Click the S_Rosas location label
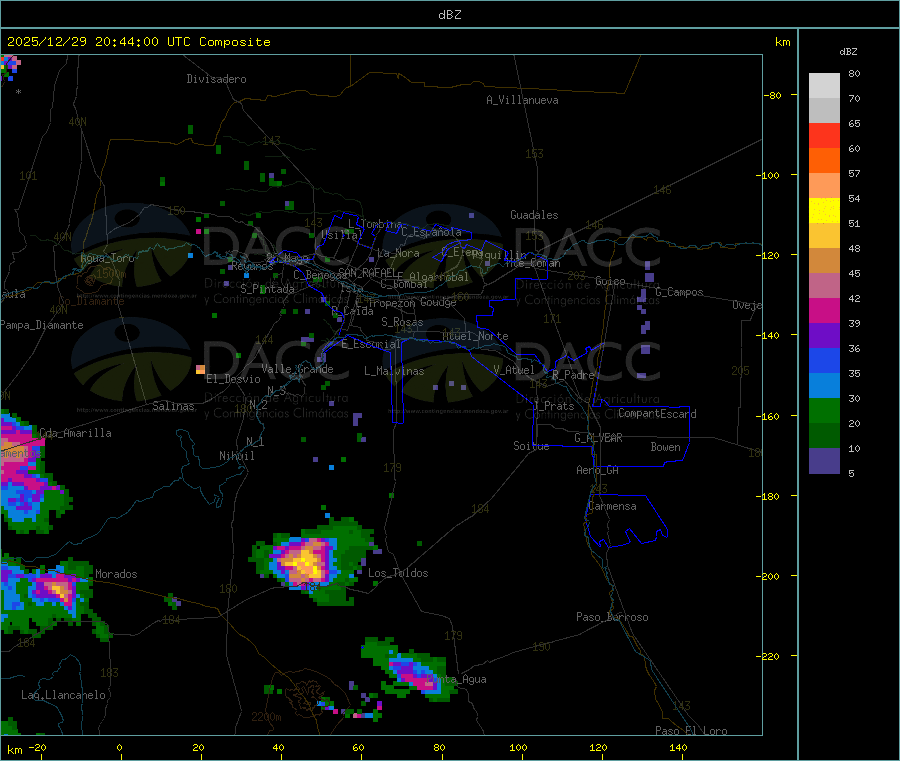Viewport: 900px width, 761px height. 402,322
